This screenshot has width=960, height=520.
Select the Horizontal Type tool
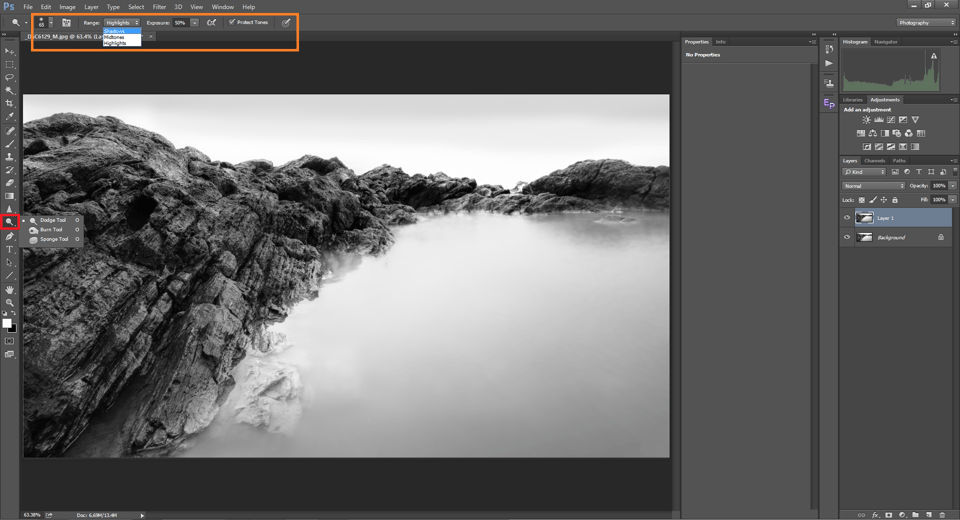(x=9, y=249)
